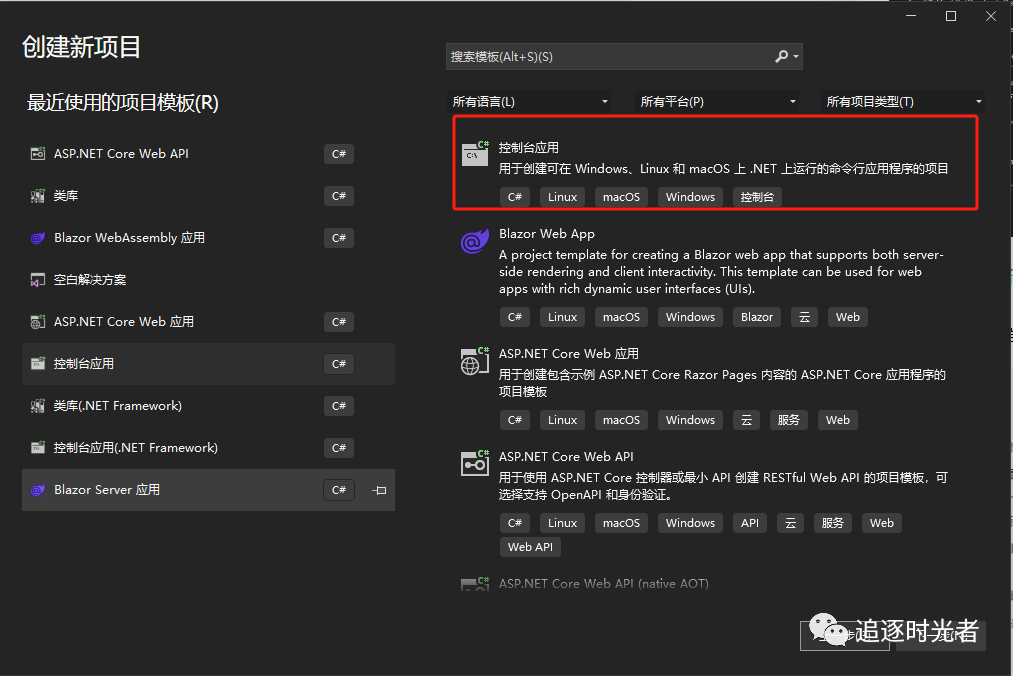Pin the Blazor Server 应用 template

pos(379,491)
